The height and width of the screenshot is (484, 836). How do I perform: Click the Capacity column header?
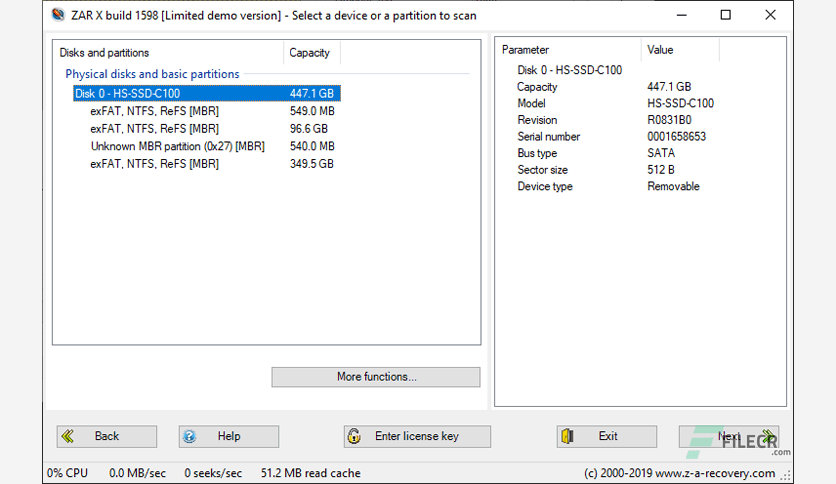click(312, 53)
